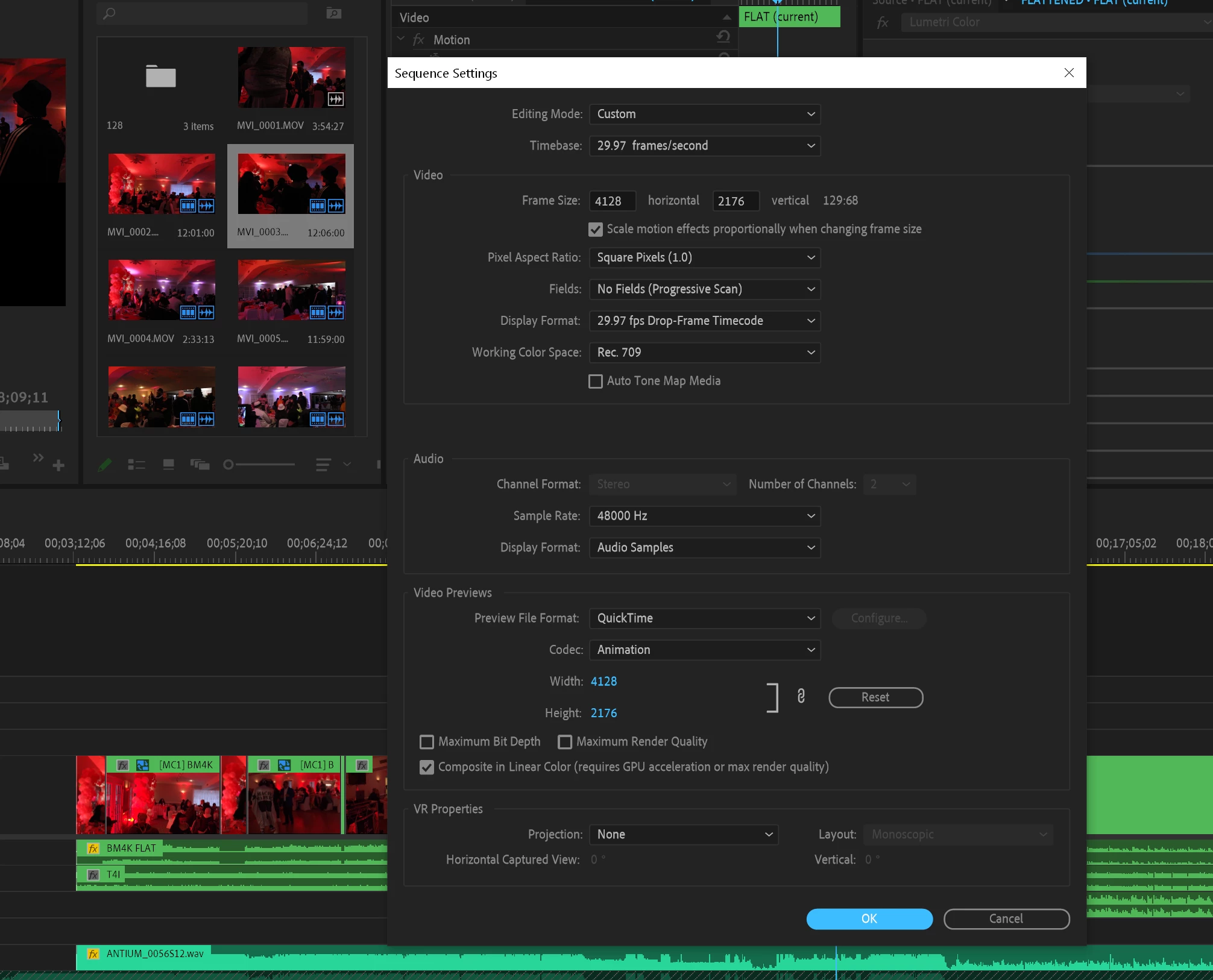Screen dimensions: 1213x980
Task: Click the plus button editor icon
Action: tap(58, 465)
